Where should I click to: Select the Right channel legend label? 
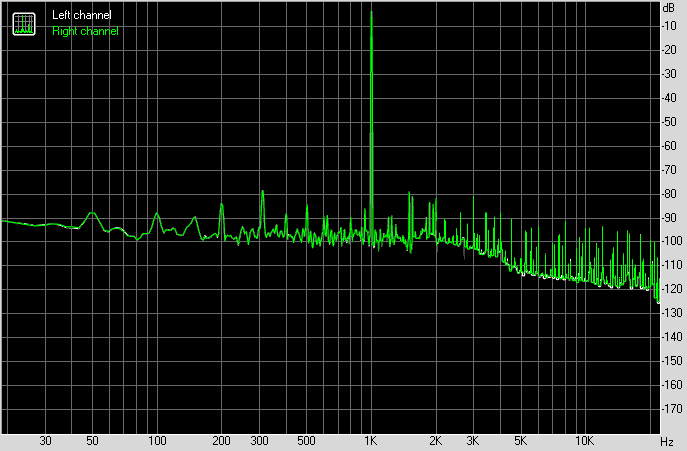[x=85, y=31]
